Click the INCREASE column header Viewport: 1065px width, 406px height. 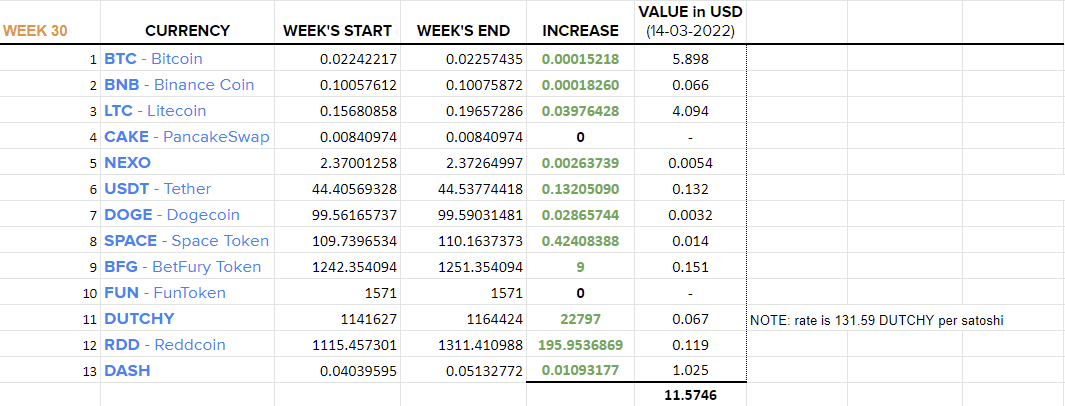pyautogui.click(x=581, y=31)
